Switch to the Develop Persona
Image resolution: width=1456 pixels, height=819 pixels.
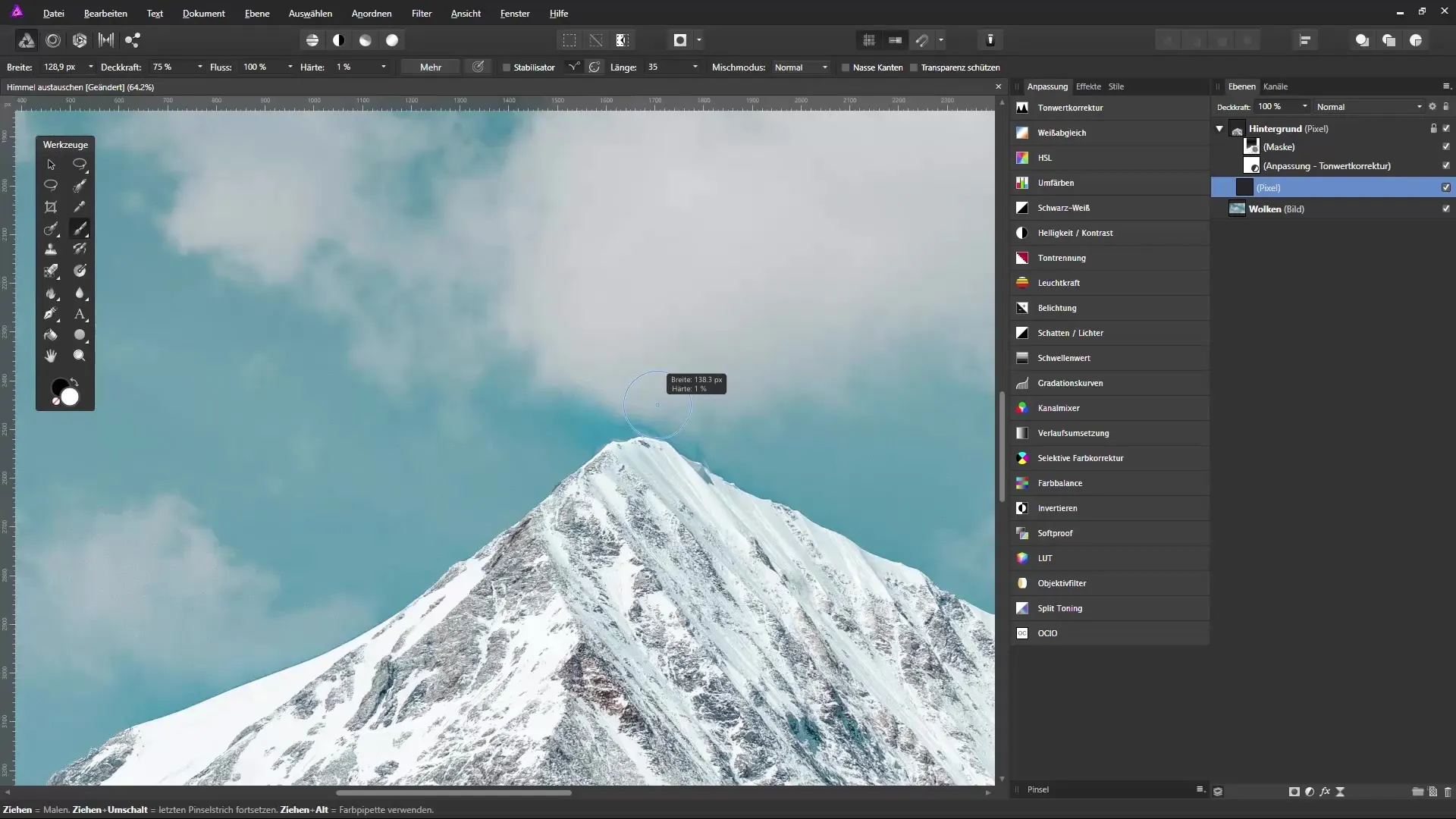[80, 40]
